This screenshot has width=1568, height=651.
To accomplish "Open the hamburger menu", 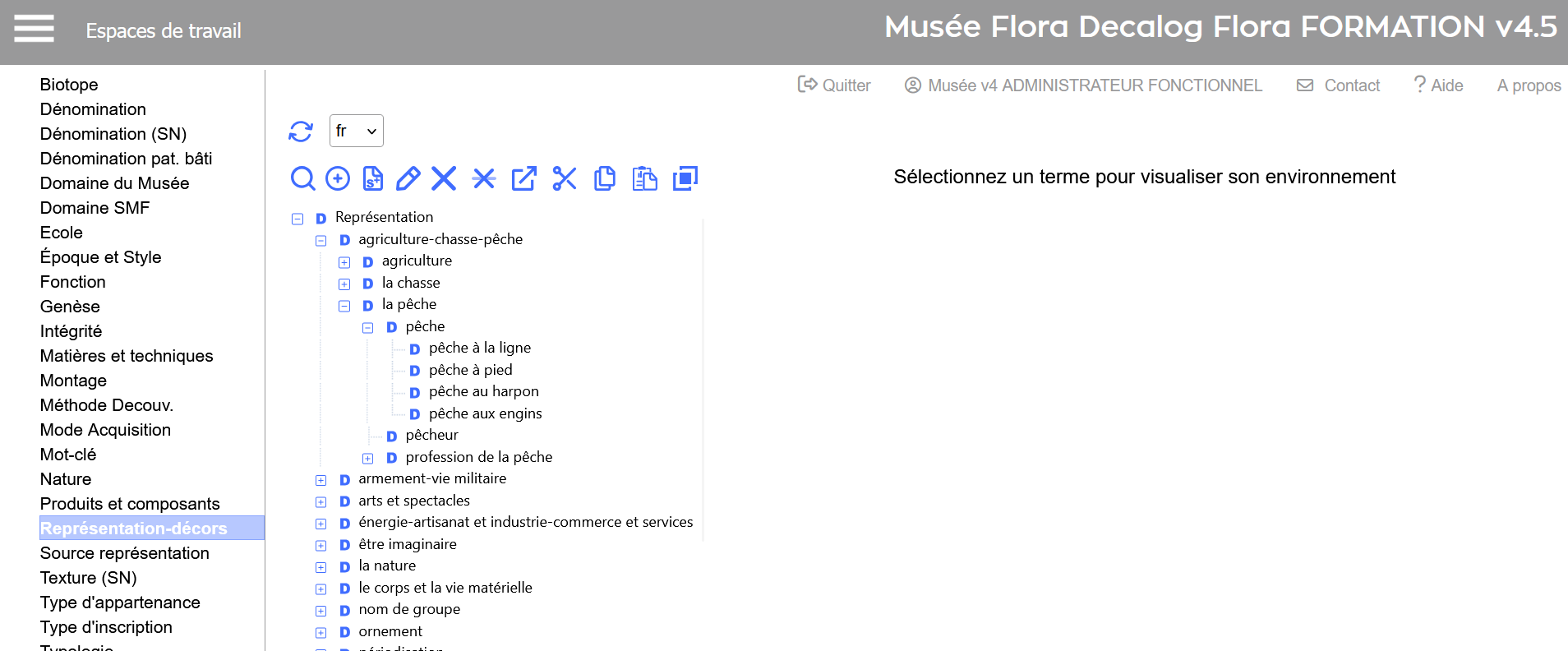I will click(x=34, y=29).
